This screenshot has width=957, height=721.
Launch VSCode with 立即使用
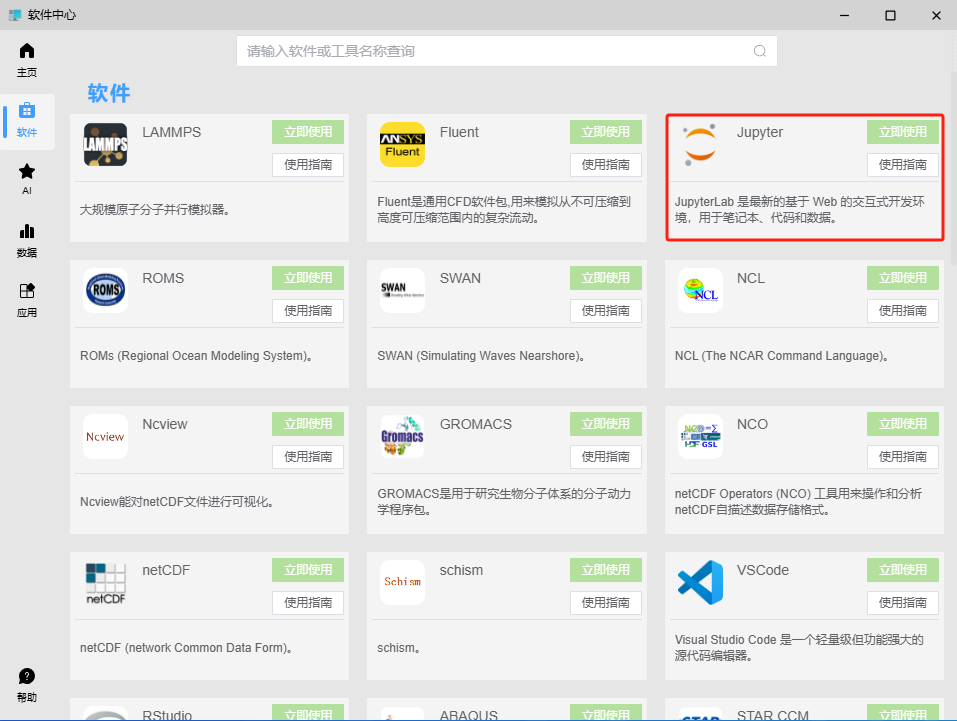coord(903,570)
